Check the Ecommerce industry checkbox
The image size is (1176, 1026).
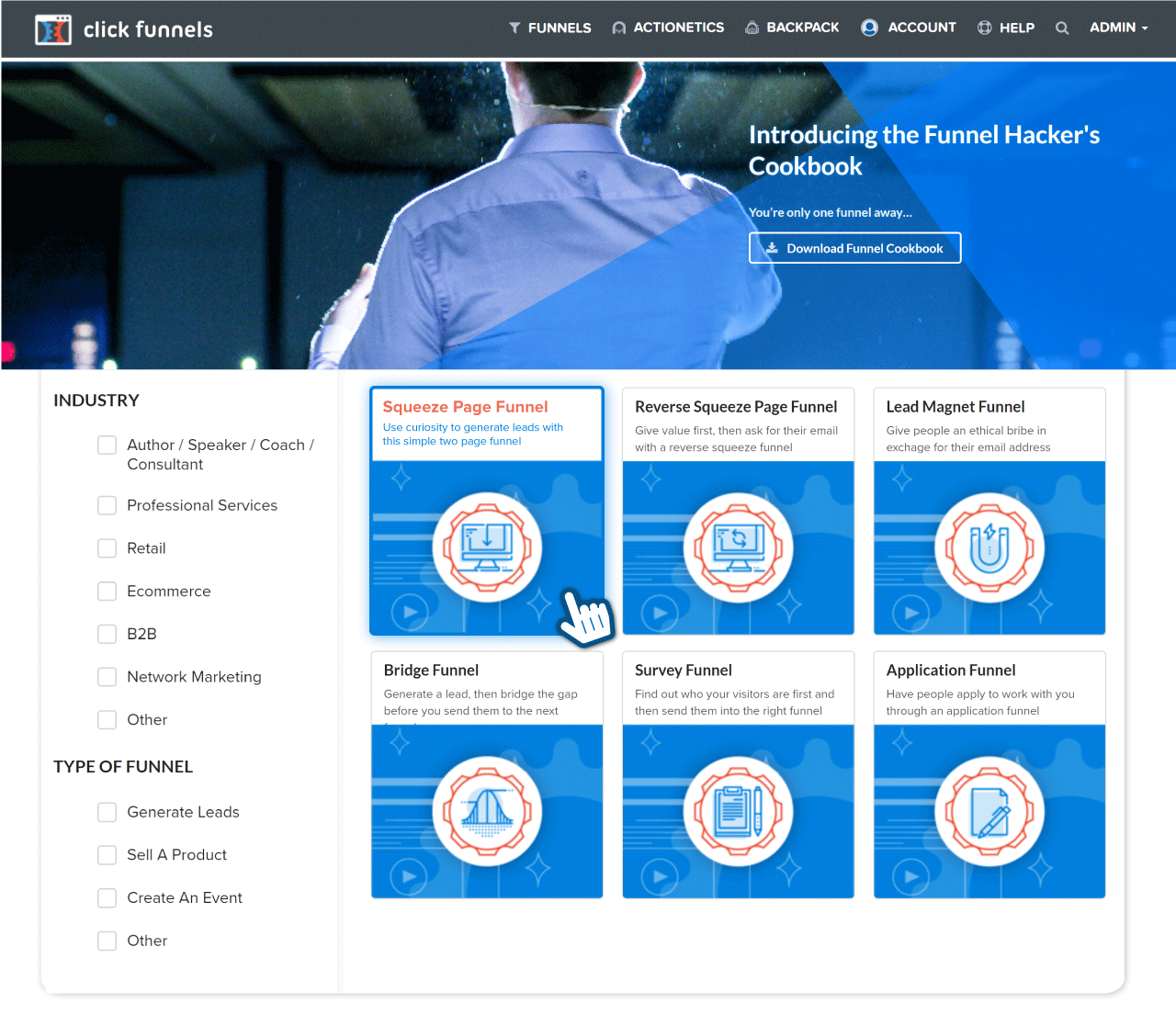coord(107,592)
